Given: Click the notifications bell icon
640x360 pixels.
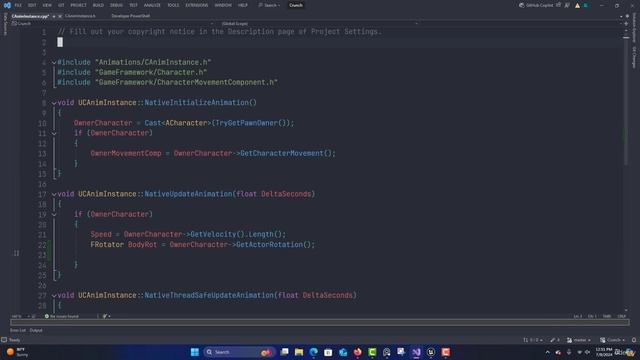Looking at the screenshot, I should 634,340.
